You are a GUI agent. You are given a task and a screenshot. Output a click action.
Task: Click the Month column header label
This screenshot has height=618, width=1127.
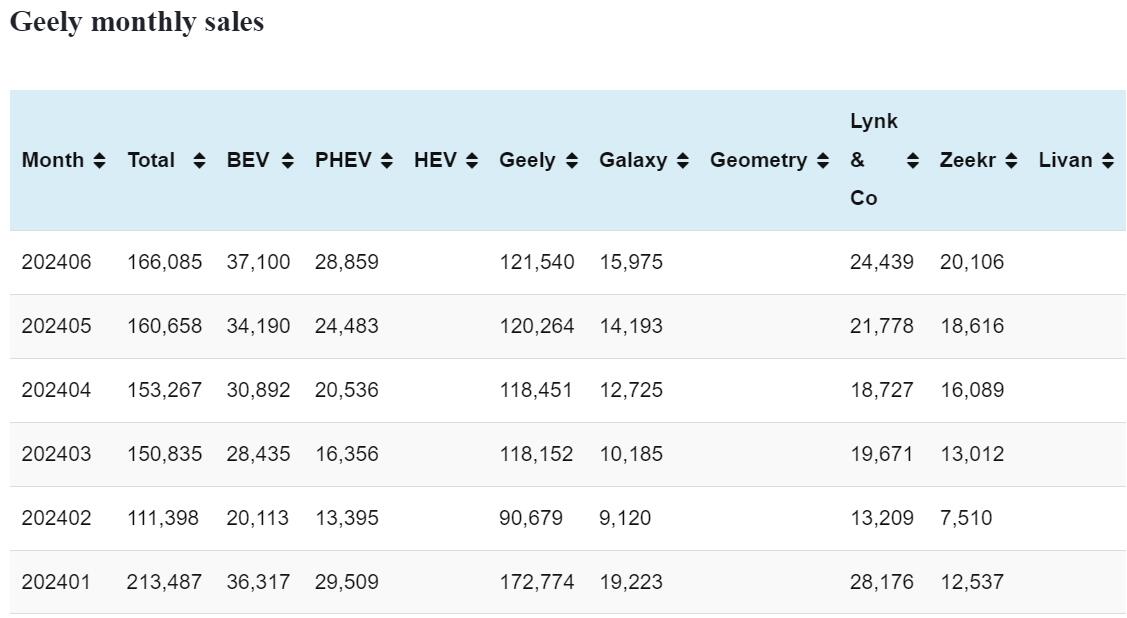53,160
